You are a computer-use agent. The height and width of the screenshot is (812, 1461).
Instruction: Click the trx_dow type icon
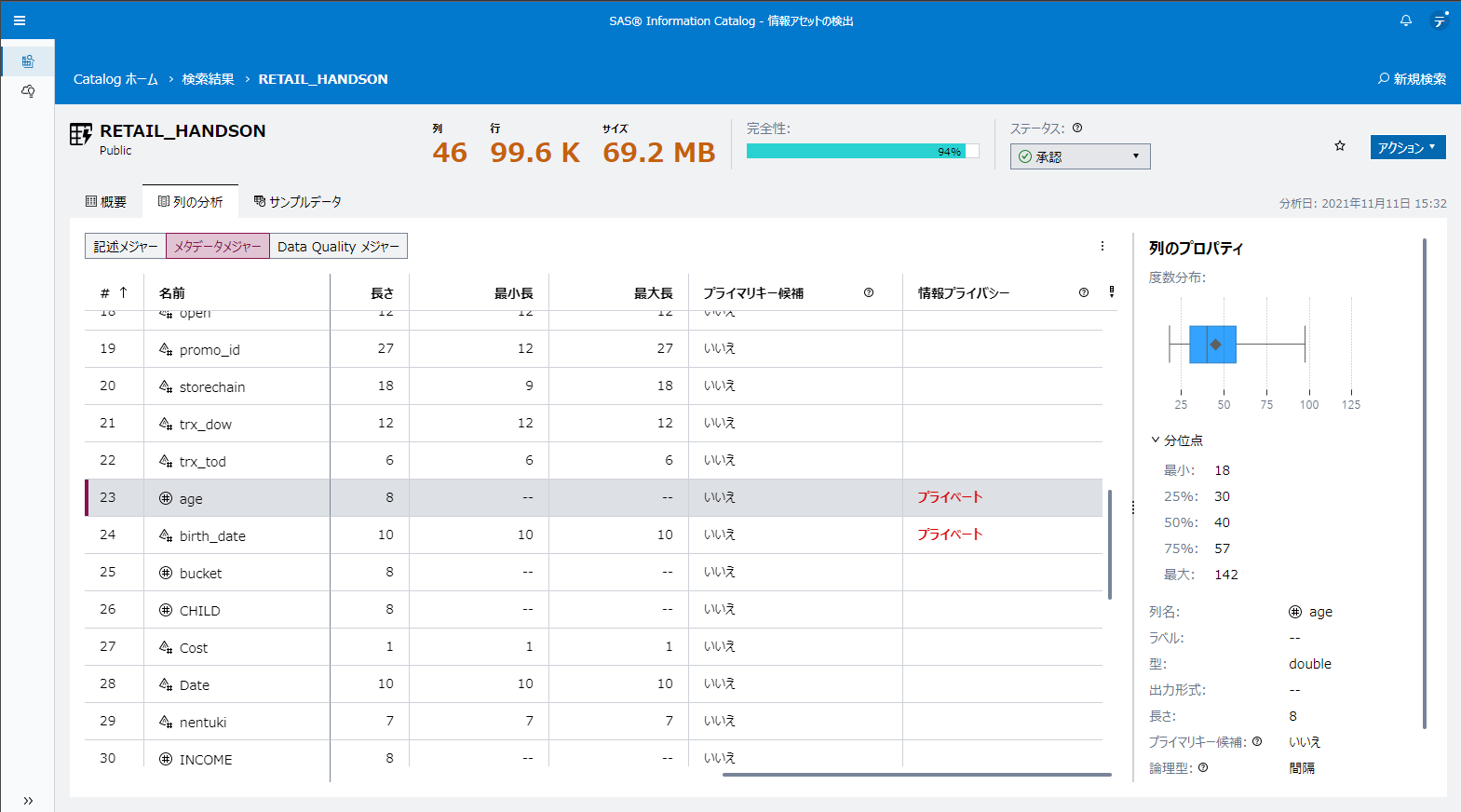coord(166,424)
